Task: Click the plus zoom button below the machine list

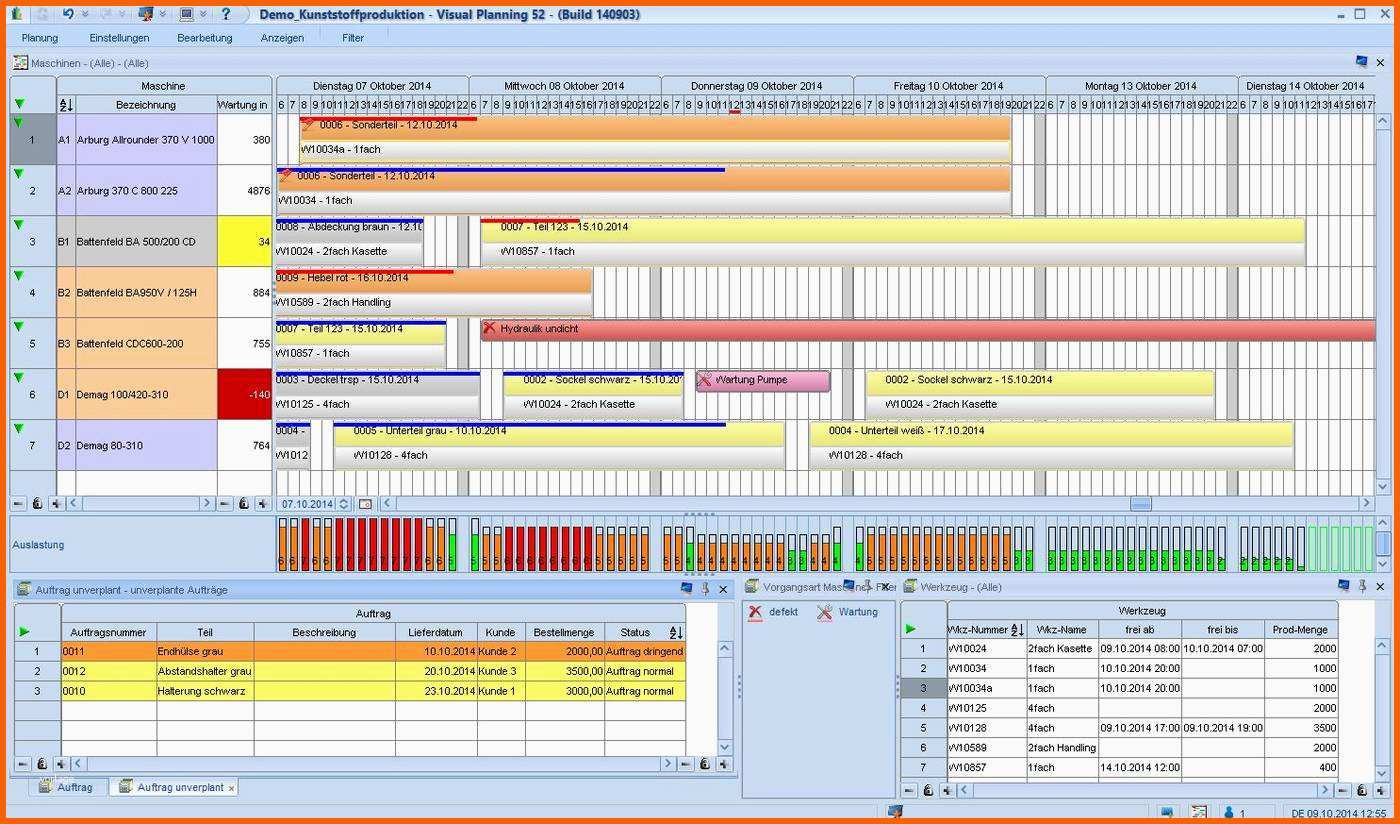Action: 56,504
